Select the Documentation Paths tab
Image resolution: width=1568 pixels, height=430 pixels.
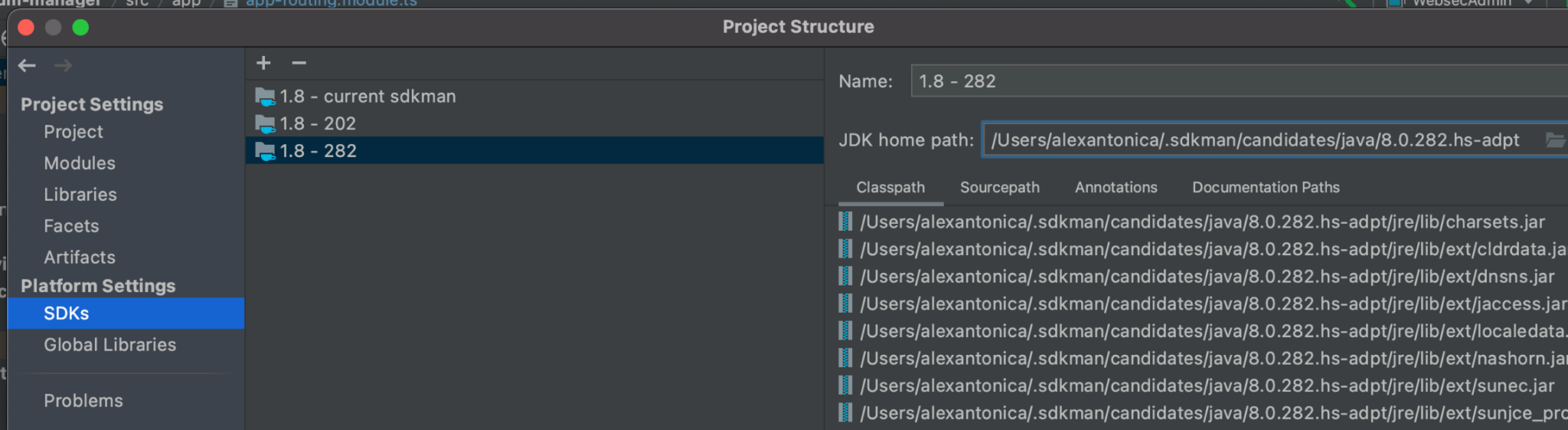pyautogui.click(x=1265, y=188)
